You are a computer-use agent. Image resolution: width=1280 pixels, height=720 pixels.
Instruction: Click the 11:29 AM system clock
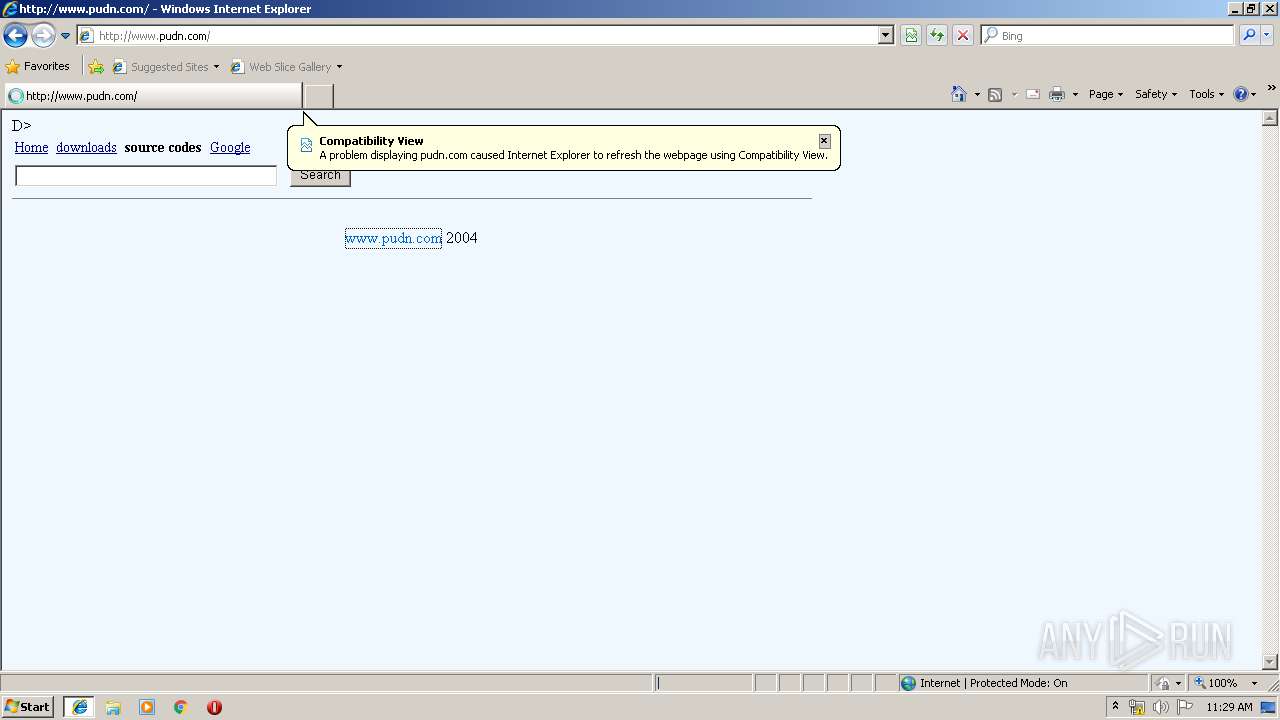(1229, 707)
